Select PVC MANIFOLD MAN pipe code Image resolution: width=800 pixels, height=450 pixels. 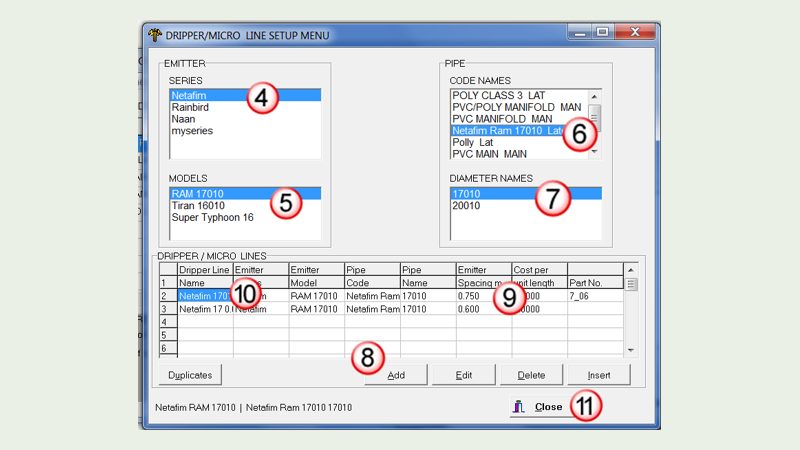[519, 119]
